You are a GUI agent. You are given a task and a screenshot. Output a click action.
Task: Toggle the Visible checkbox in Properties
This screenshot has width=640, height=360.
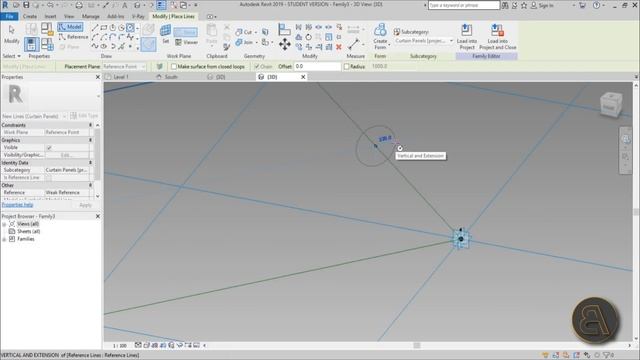point(49,147)
